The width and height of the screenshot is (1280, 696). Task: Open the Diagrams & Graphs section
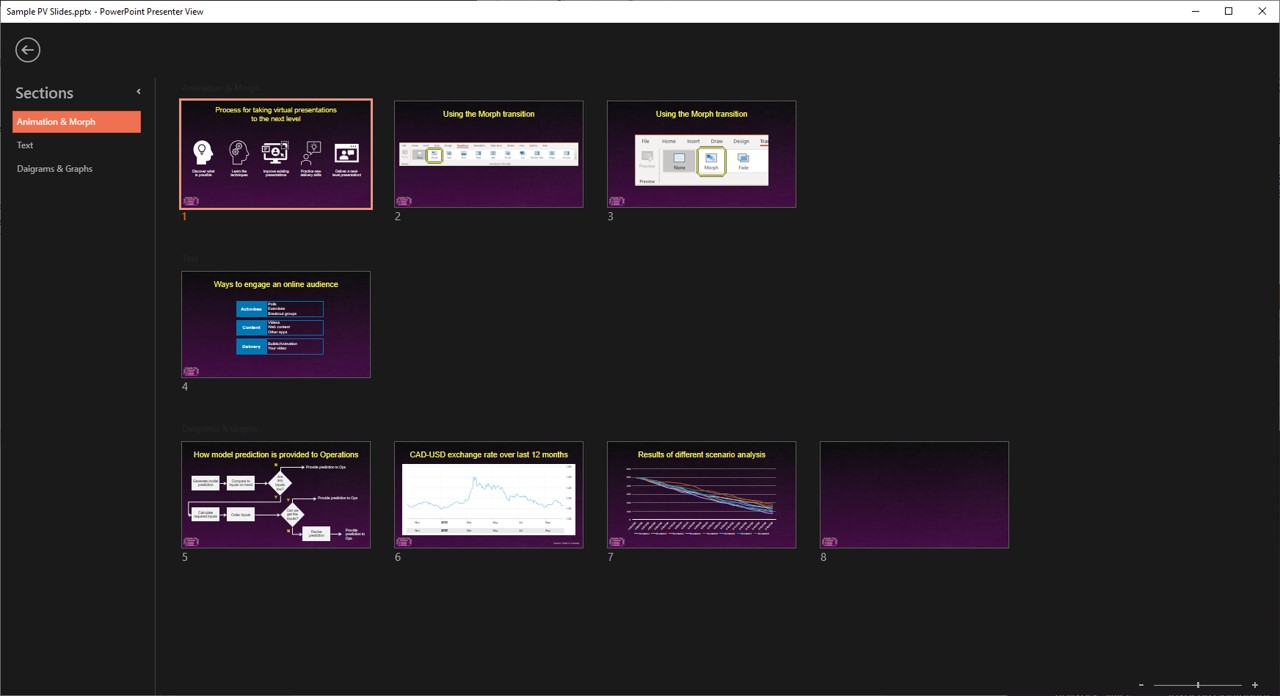55,168
